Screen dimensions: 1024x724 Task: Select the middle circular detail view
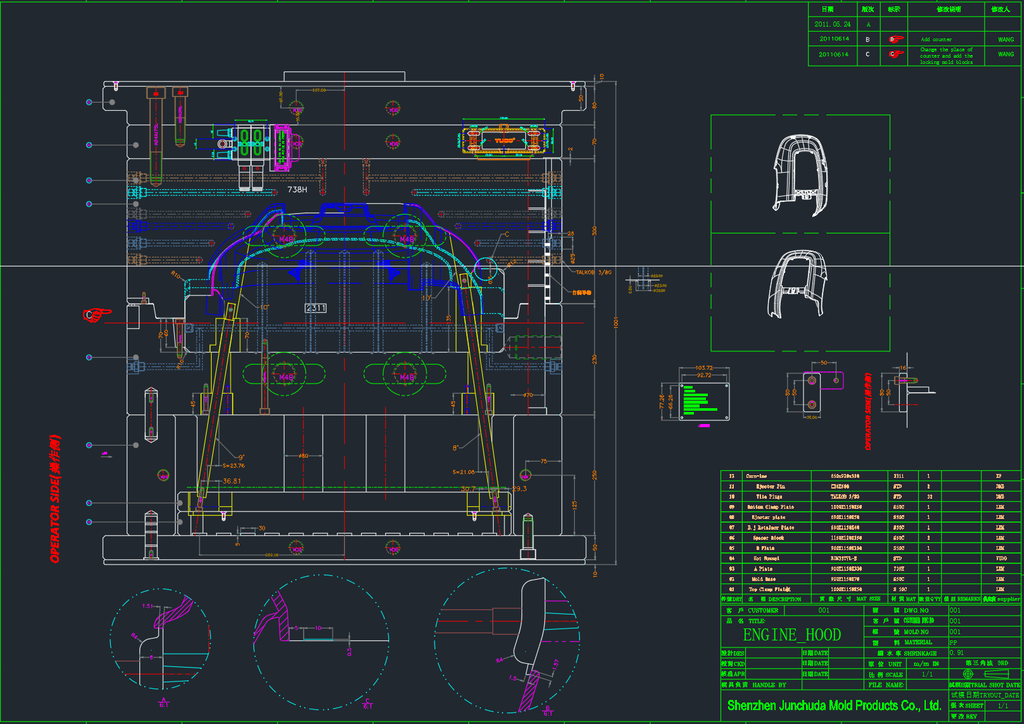pos(321,641)
